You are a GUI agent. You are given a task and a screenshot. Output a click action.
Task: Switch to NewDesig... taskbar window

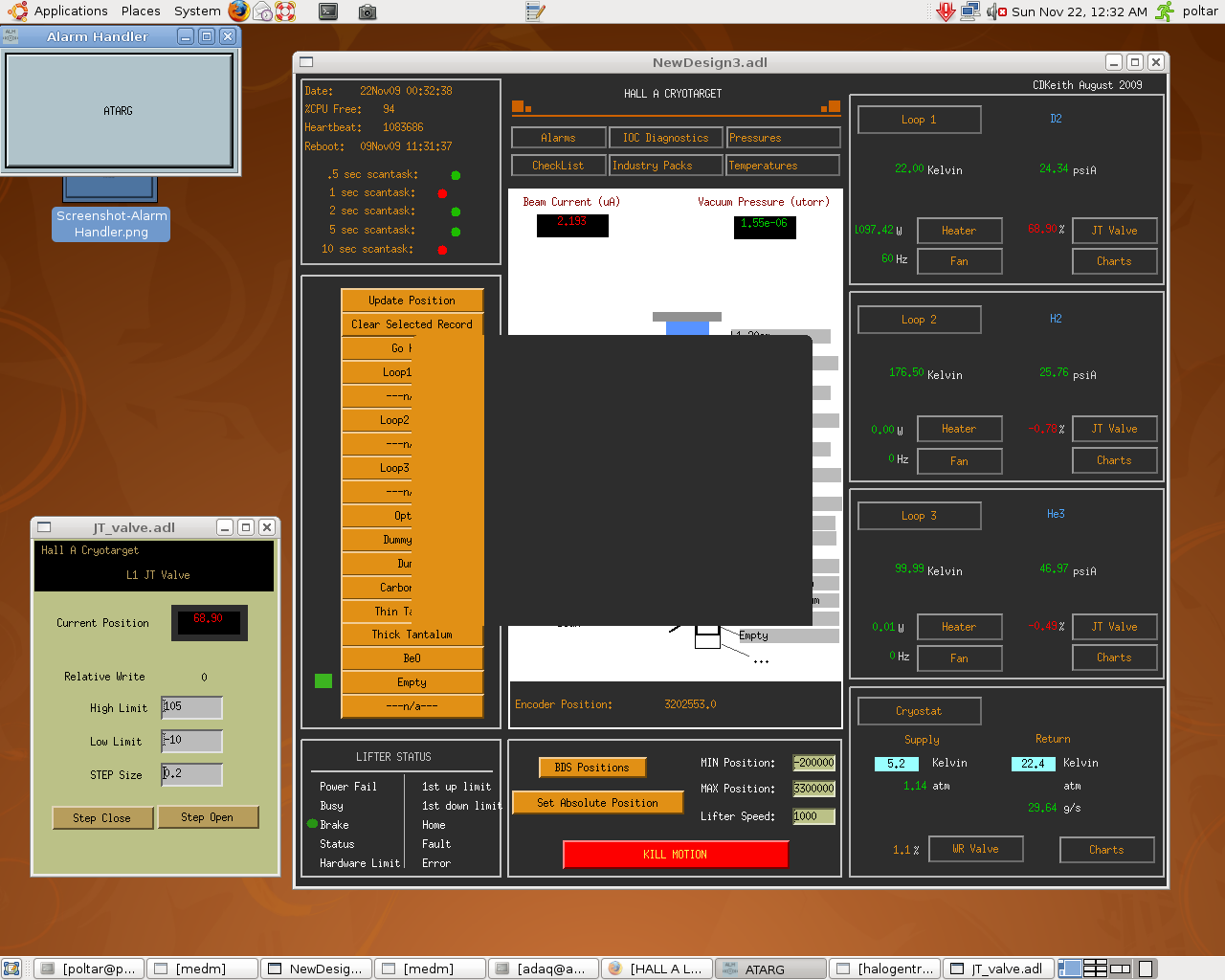coord(316,969)
